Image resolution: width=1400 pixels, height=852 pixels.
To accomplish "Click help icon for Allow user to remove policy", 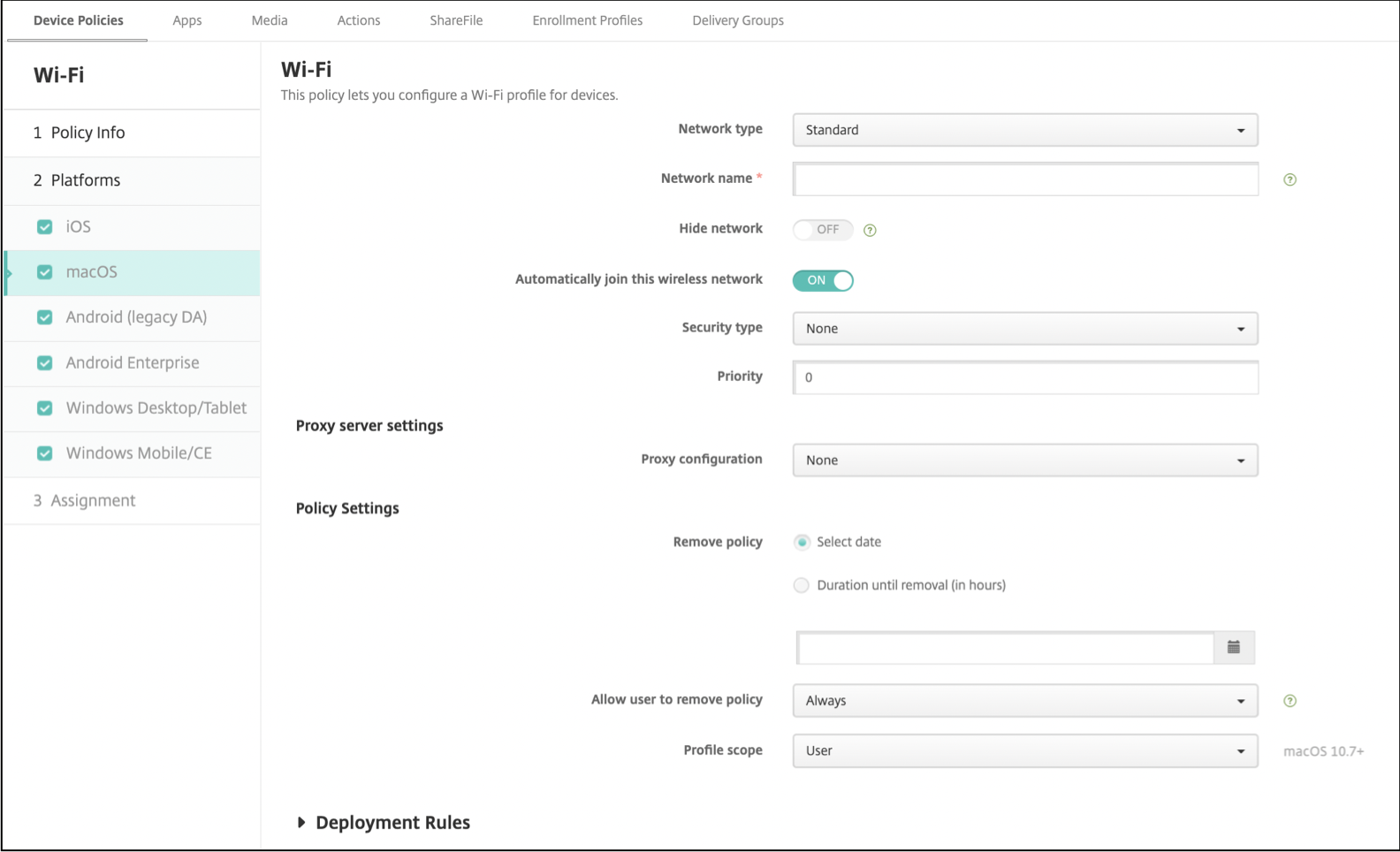I will pyautogui.click(x=1290, y=701).
